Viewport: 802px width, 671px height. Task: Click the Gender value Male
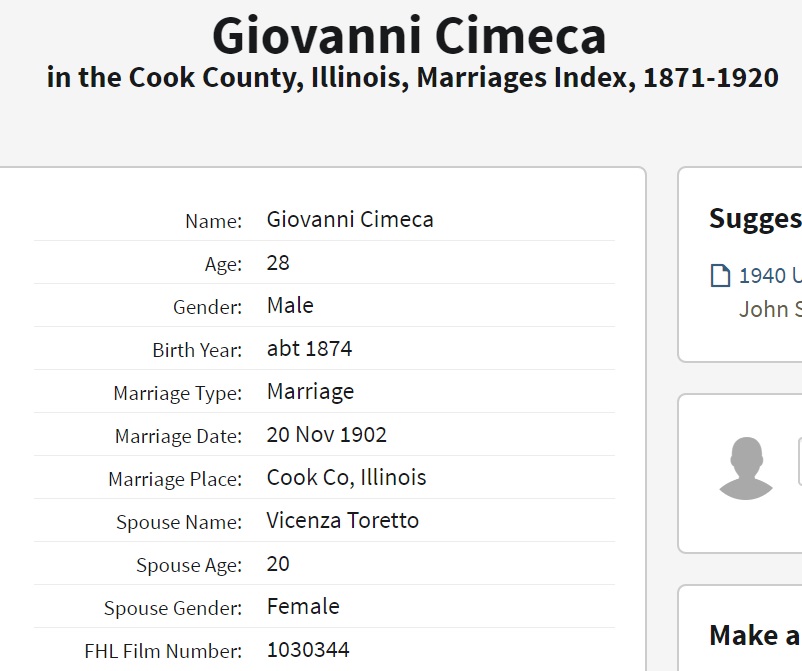(x=290, y=306)
